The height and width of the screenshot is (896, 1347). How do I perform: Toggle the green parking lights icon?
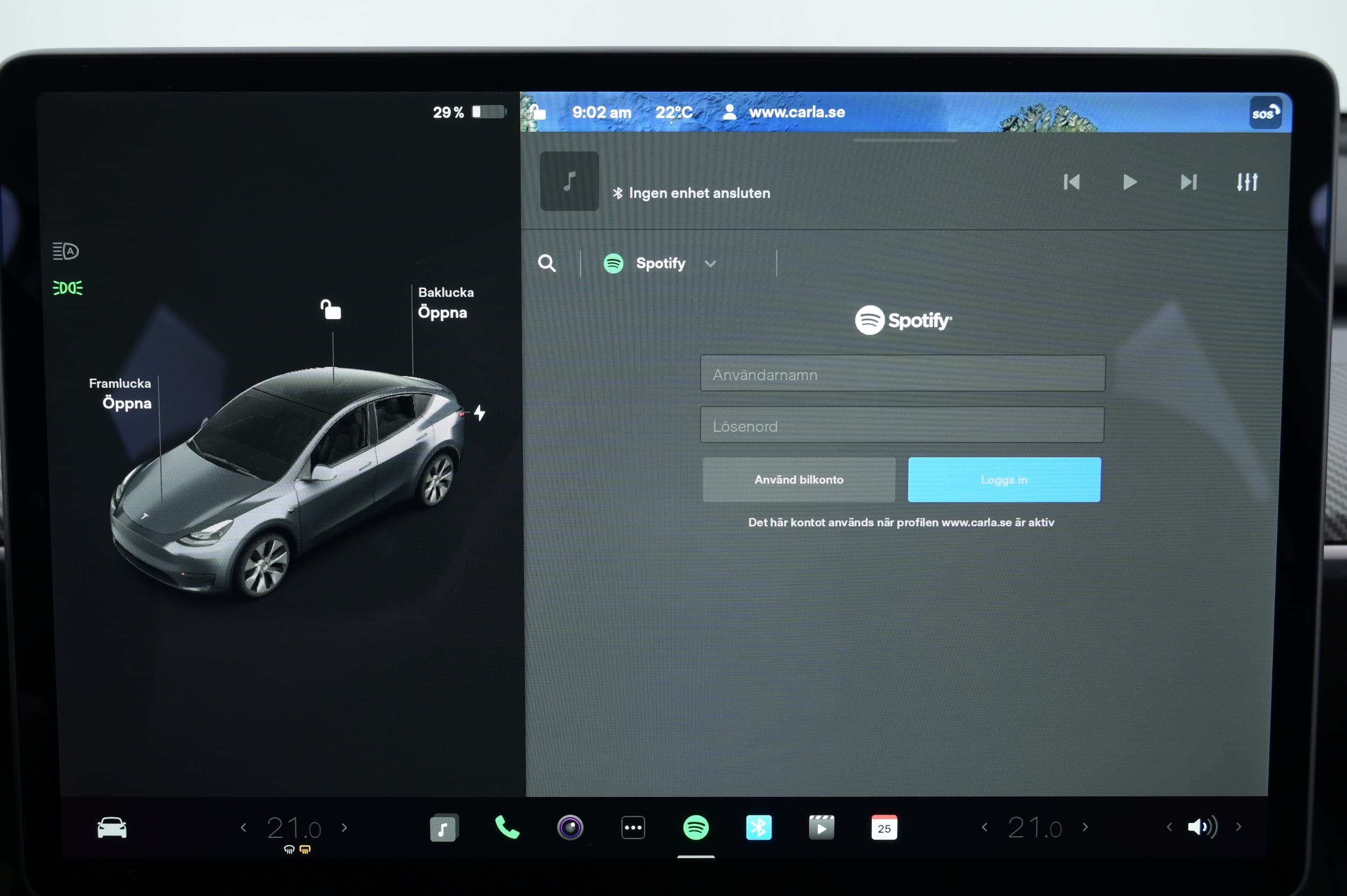67,287
